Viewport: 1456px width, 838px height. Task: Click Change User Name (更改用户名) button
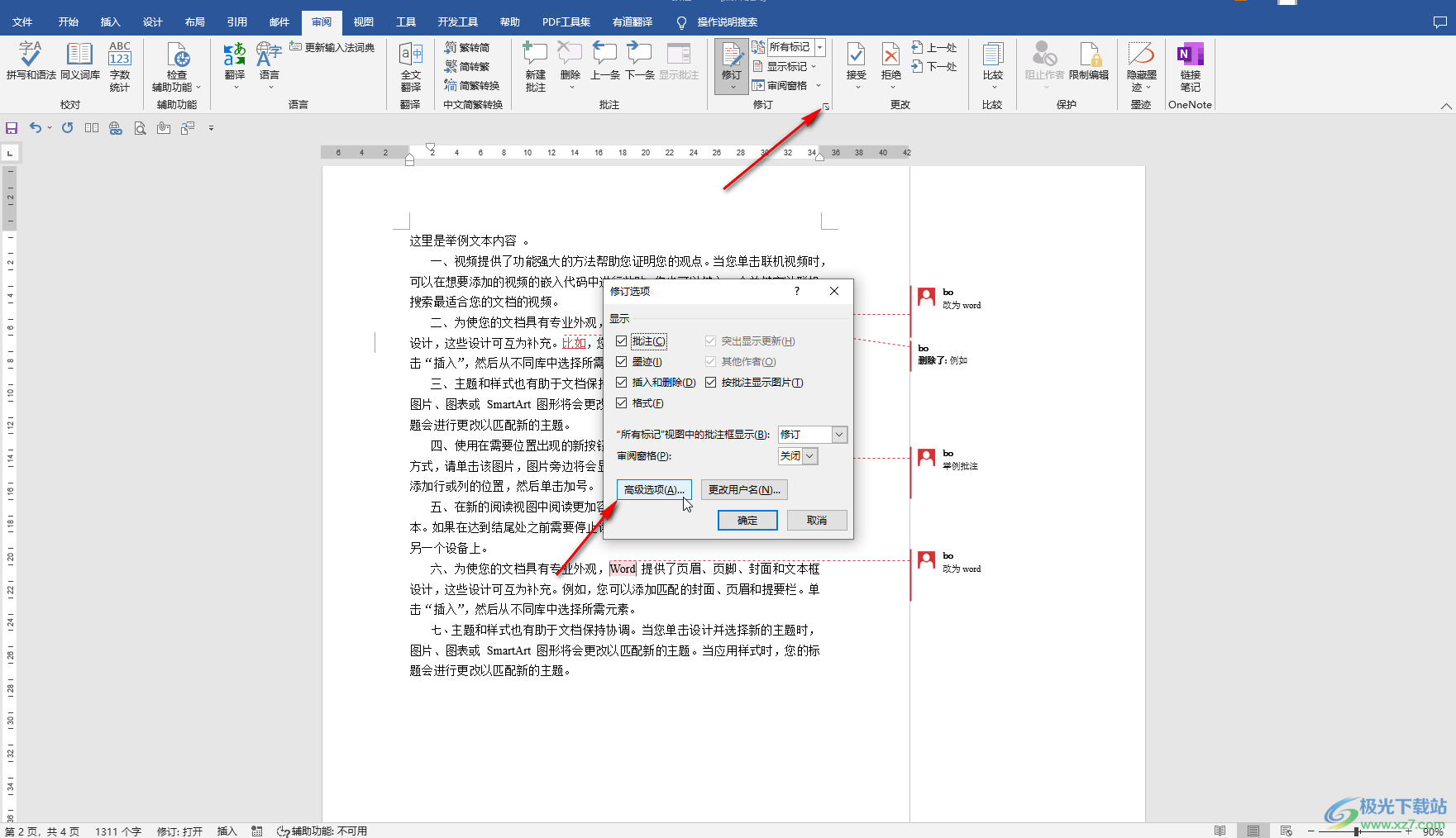(x=744, y=490)
